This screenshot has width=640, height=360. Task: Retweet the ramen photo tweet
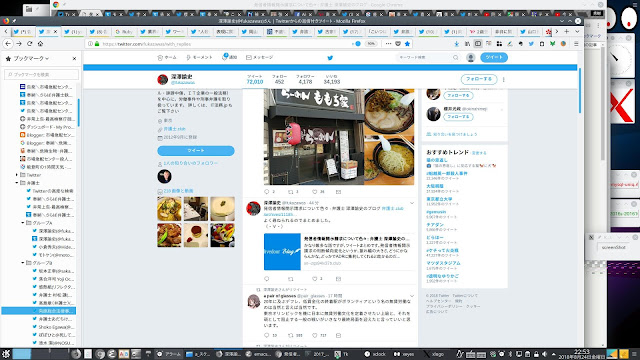point(291,191)
